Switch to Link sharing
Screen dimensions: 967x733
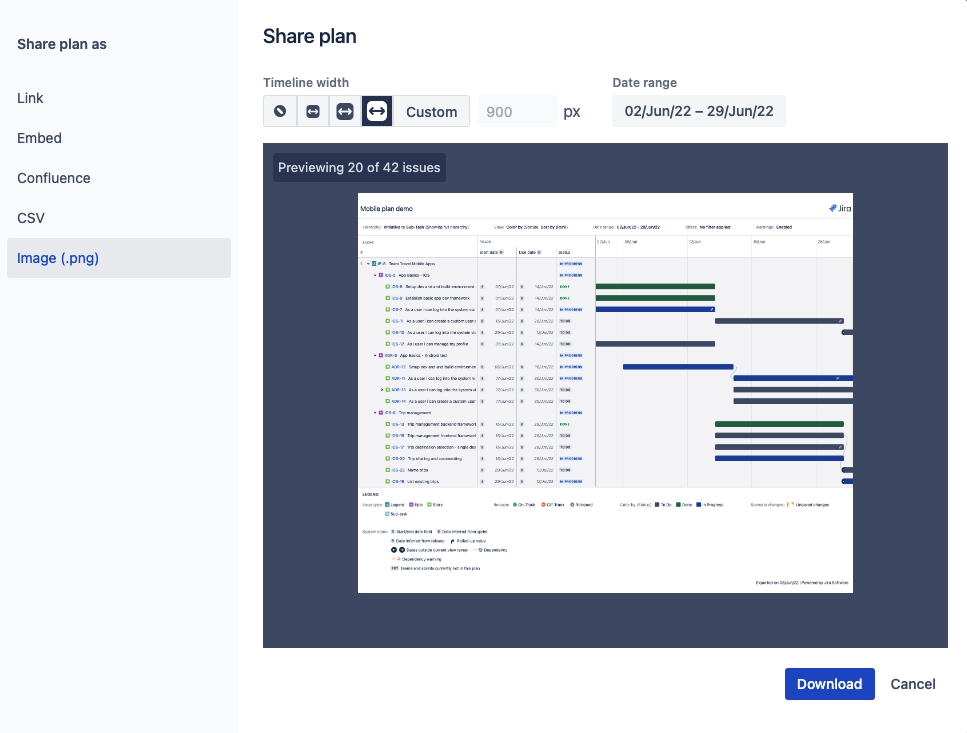click(30, 98)
